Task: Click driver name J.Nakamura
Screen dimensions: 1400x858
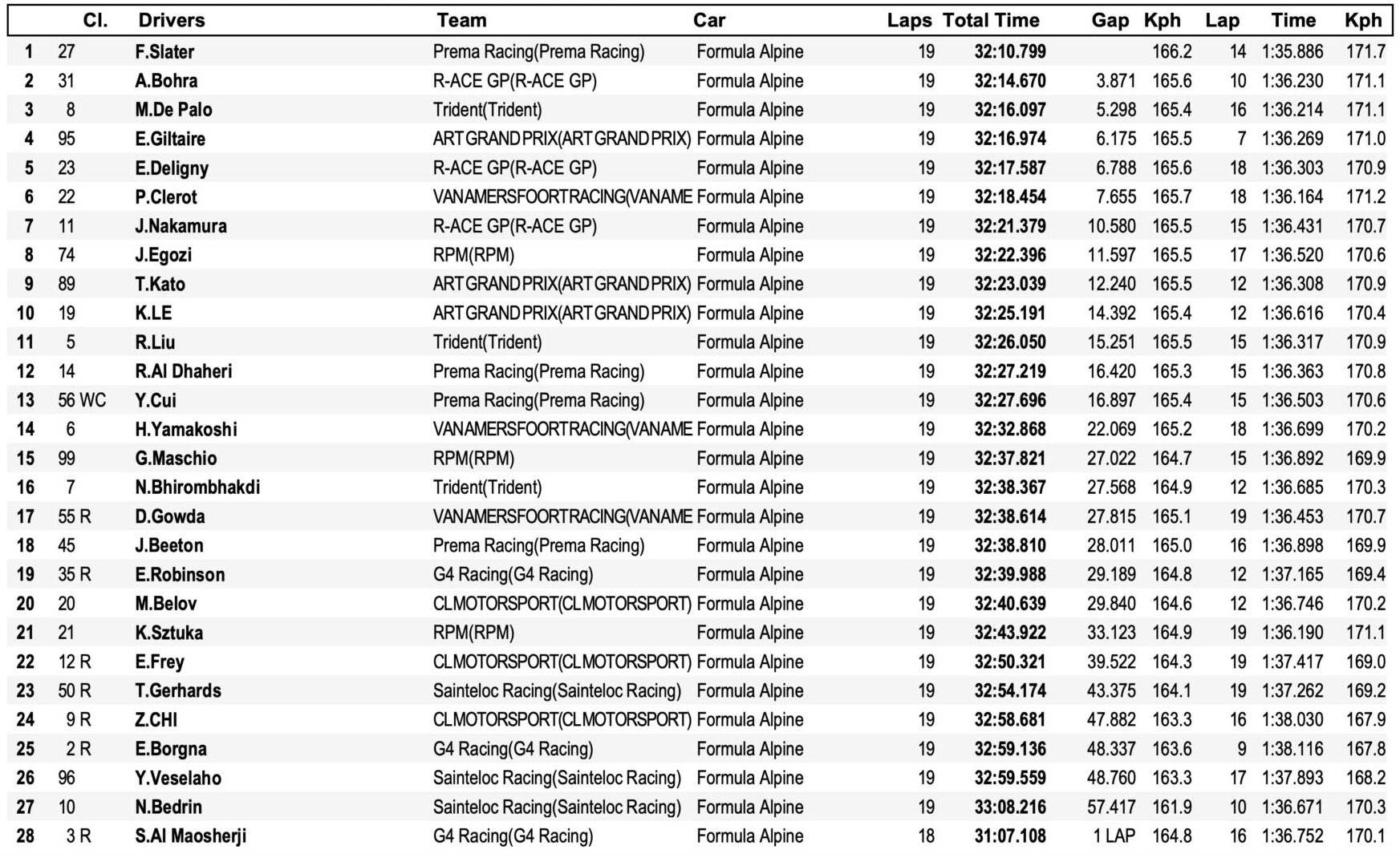Action: [x=181, y=226]
